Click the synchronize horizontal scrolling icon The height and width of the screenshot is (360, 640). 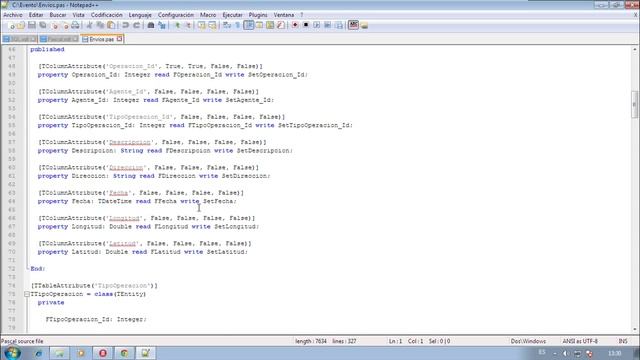212,25
